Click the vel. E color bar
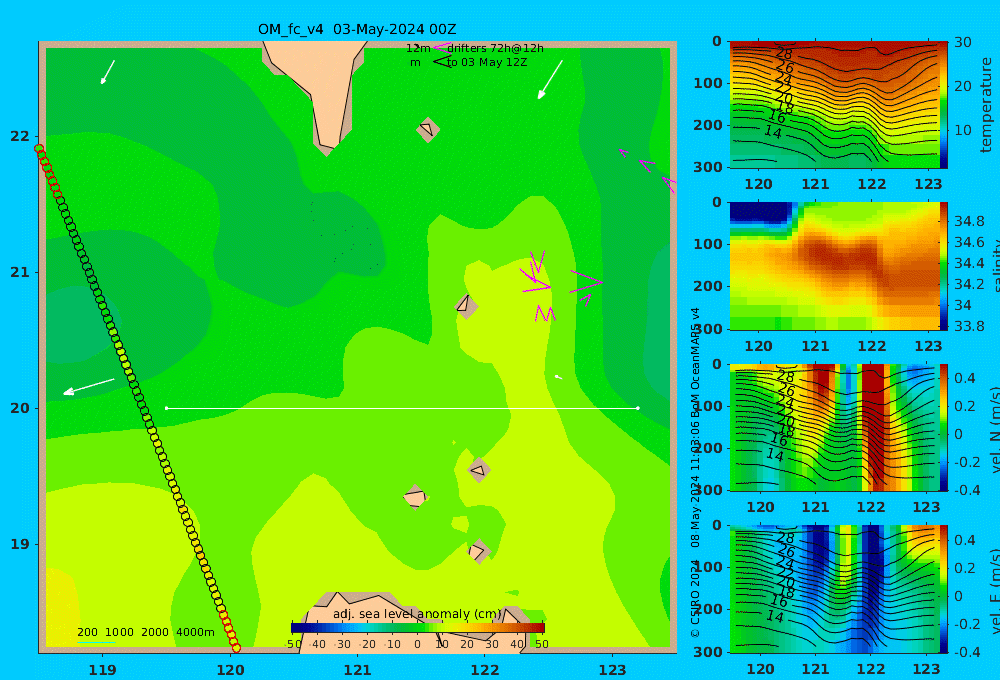The height and width of the screenshot is (680, 1000). (x=943, y=589)
